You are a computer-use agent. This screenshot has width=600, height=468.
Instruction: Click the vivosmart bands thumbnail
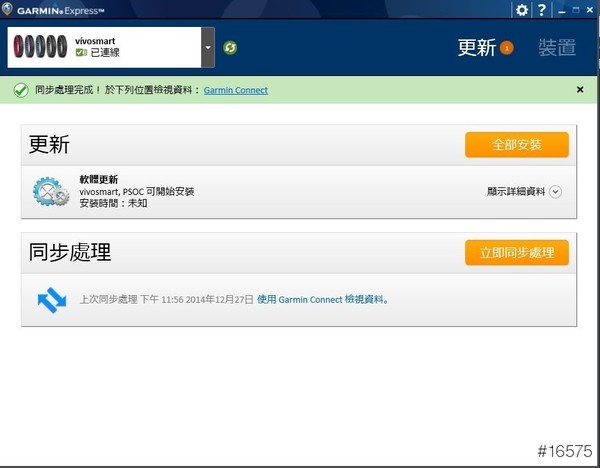pyautogui.click(x=40, y=47)
